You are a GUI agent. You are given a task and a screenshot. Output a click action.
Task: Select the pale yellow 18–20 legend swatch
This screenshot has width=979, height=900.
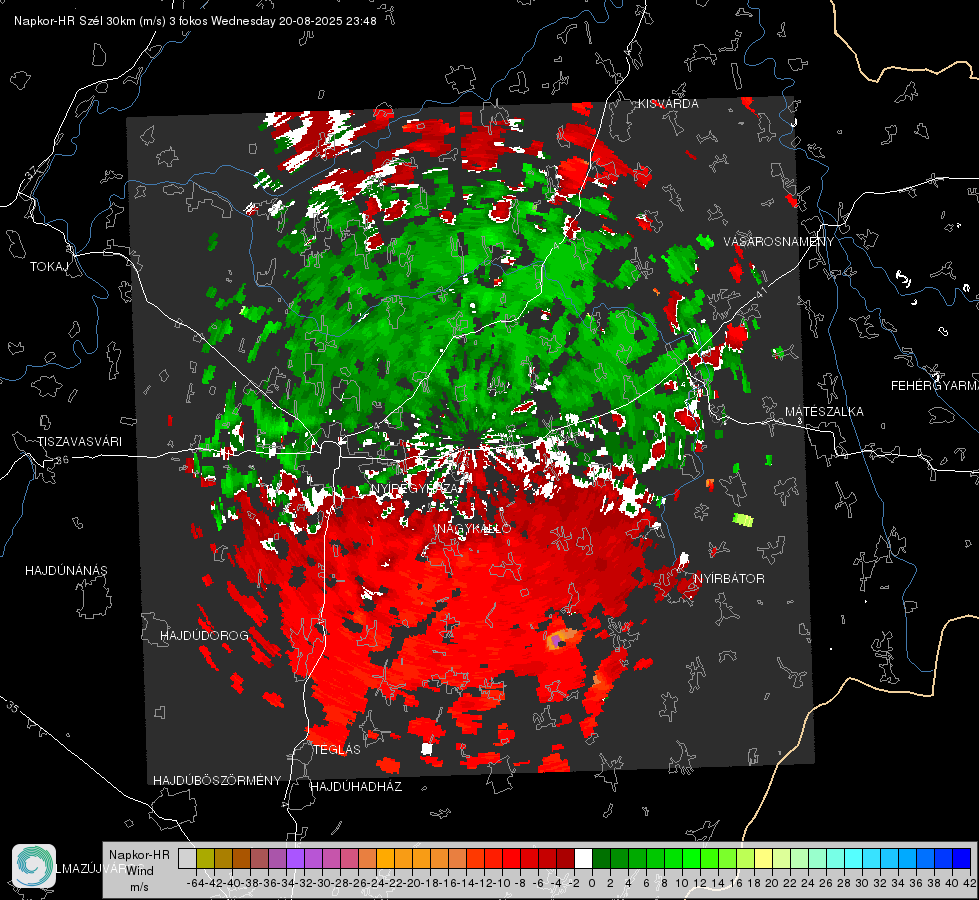tap(764, 859)
